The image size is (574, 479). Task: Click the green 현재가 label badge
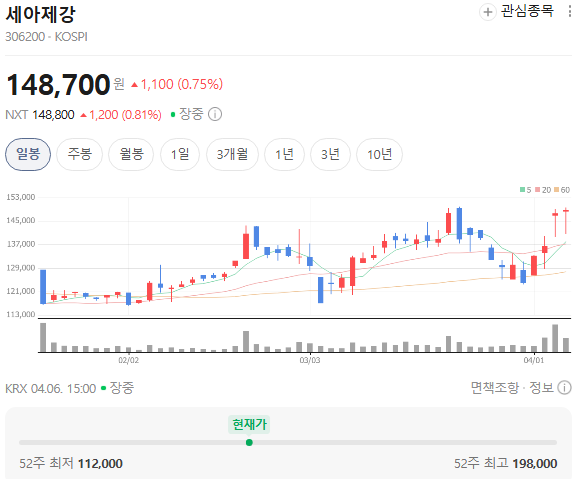point(249,424)
